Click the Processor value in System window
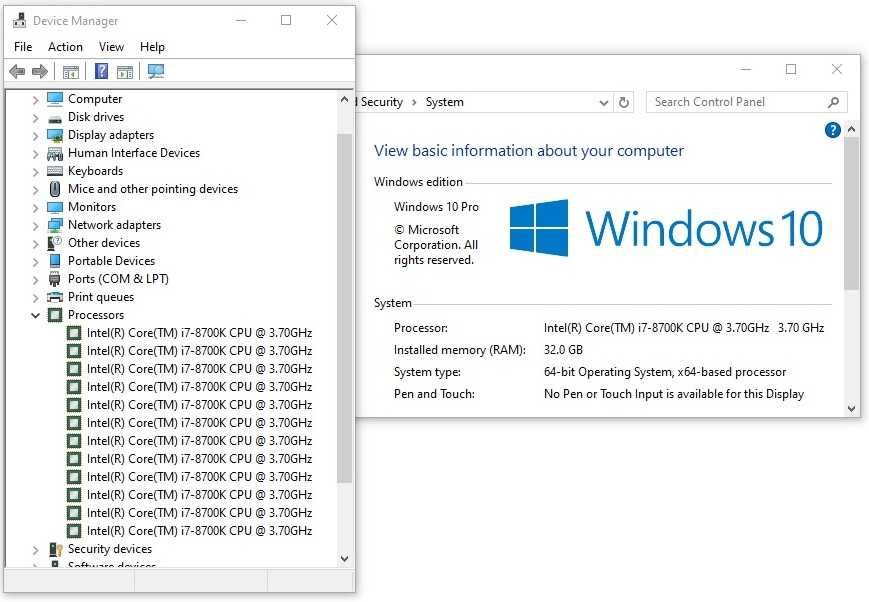The height and width of the screenshot is (602, 869). [684, 328]
